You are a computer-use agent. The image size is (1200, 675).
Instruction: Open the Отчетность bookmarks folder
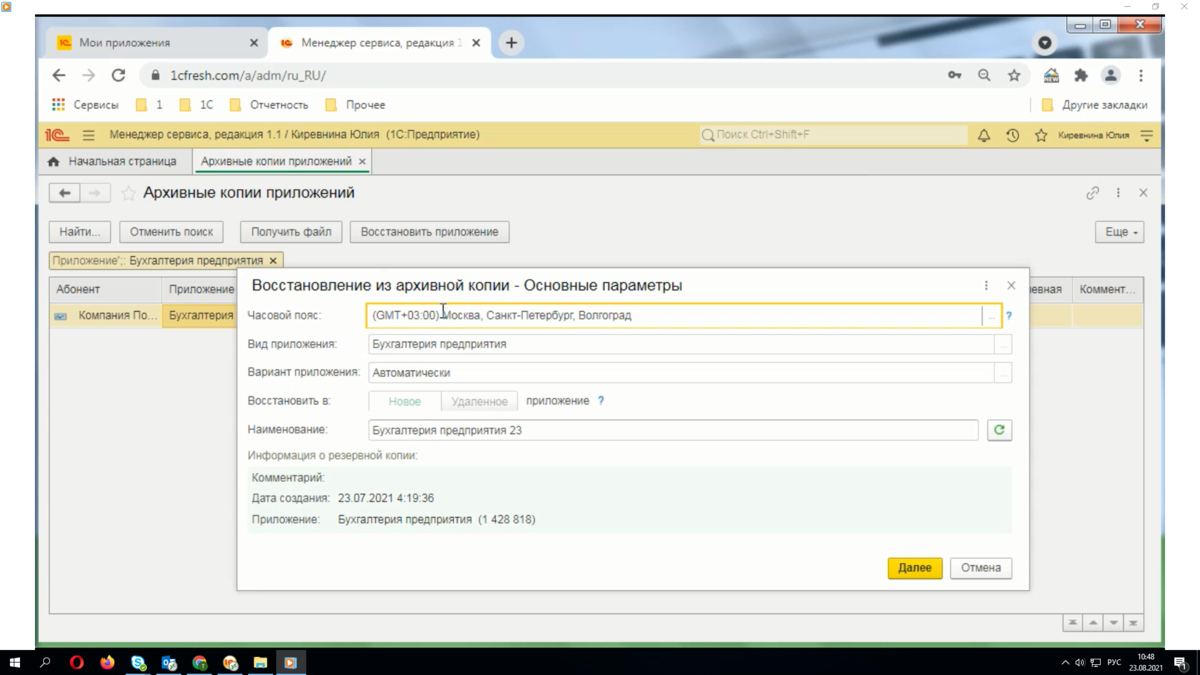(269, 105)
